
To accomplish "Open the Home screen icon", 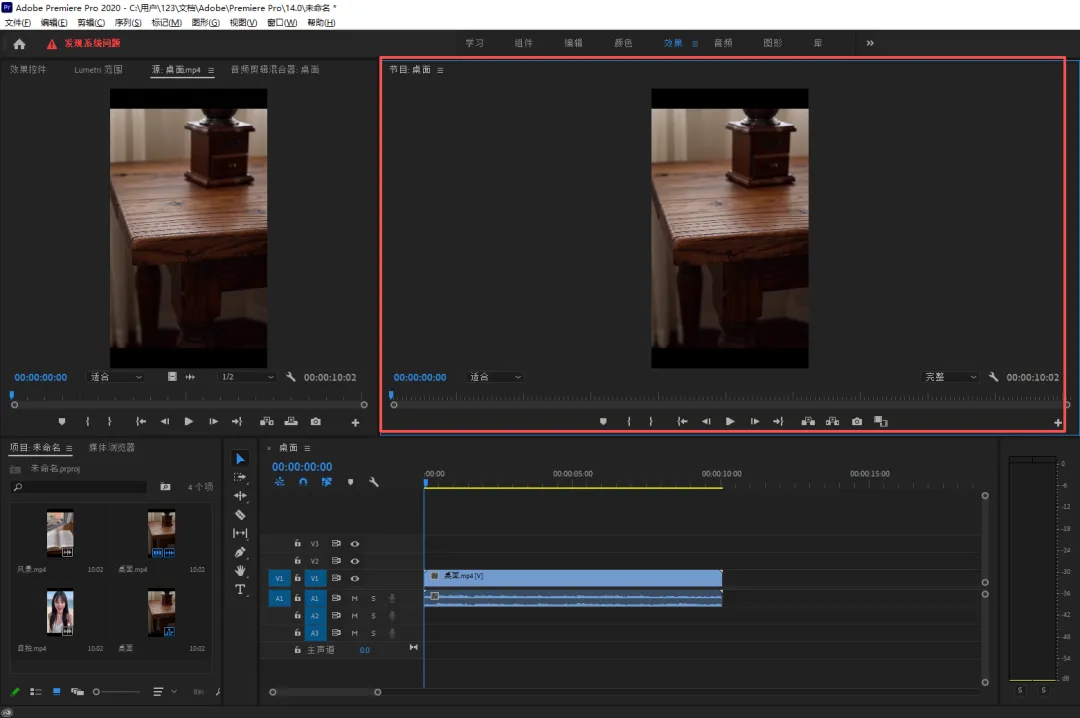I will [x=19, y=44].
